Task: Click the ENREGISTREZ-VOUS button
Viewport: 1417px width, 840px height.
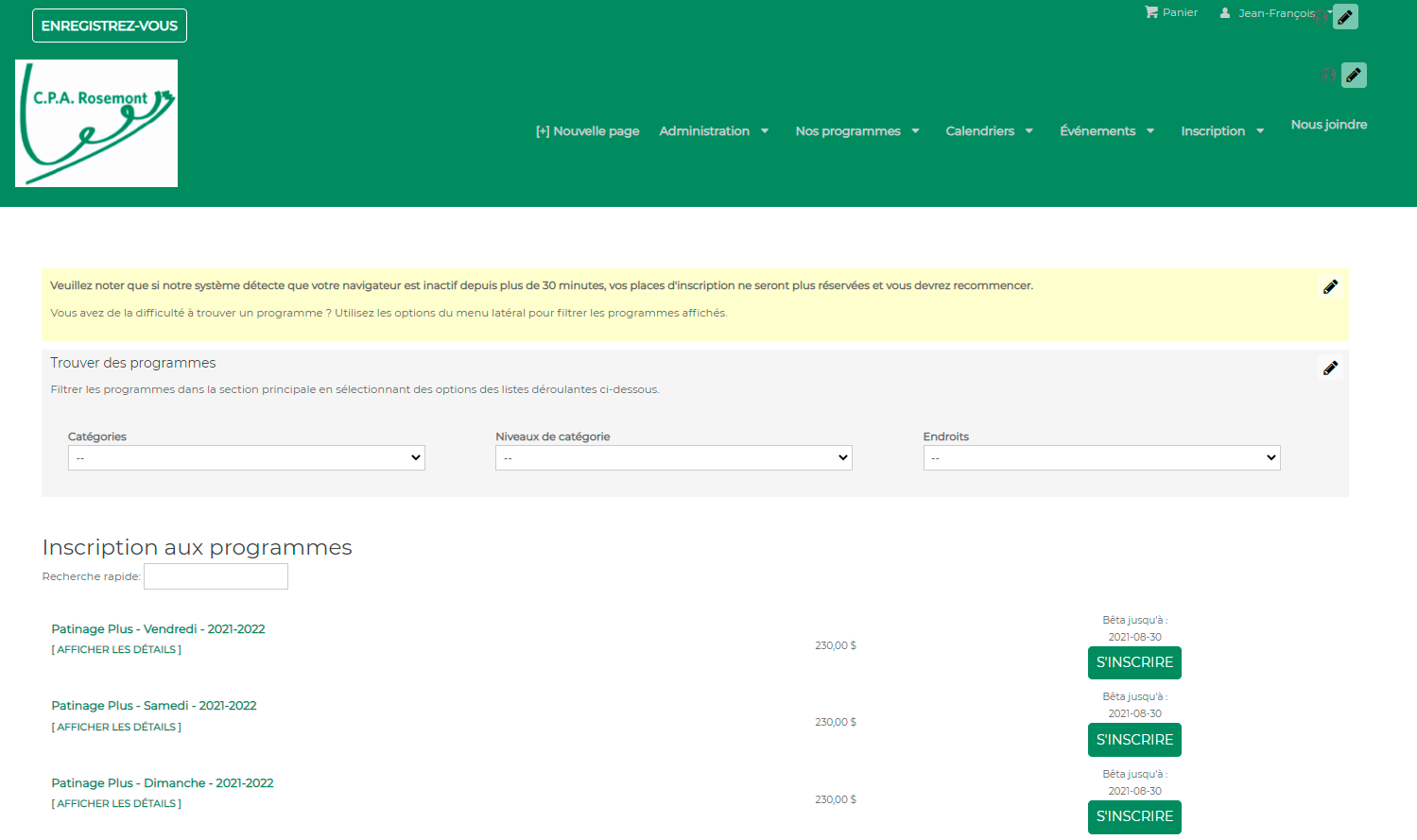Action: point(110,26)
